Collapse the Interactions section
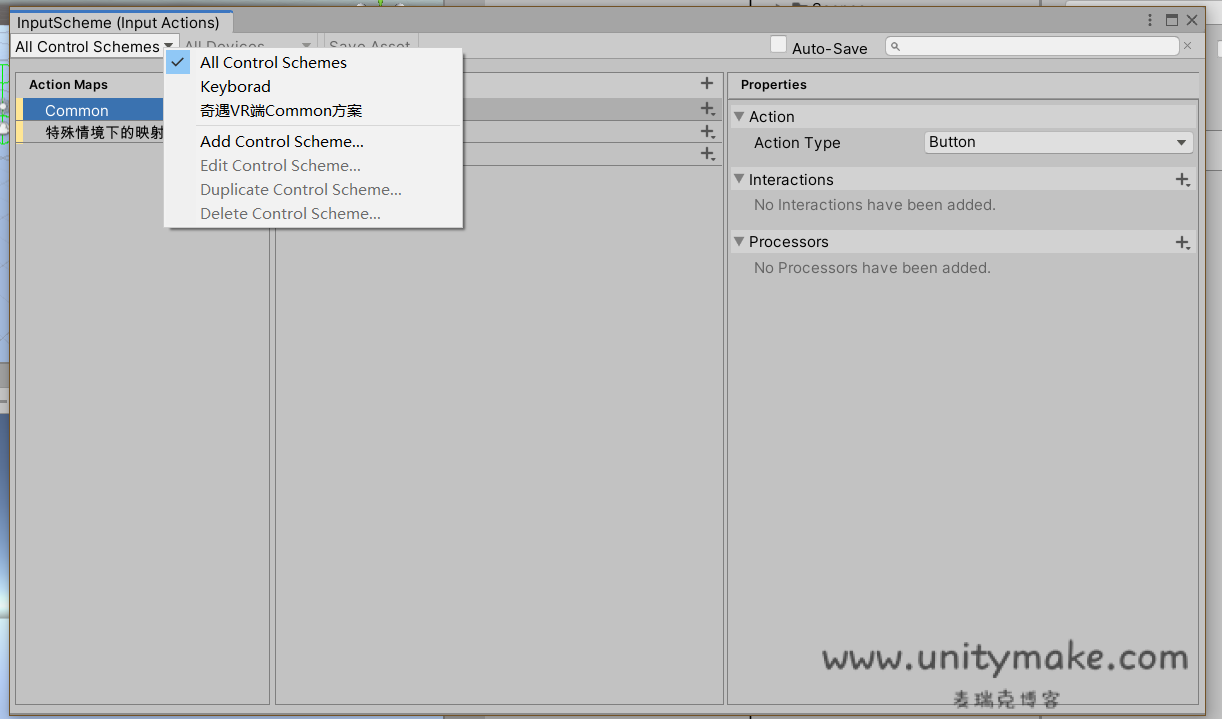The height and width of the screenshot is (719, 1222). pos(739,179)
